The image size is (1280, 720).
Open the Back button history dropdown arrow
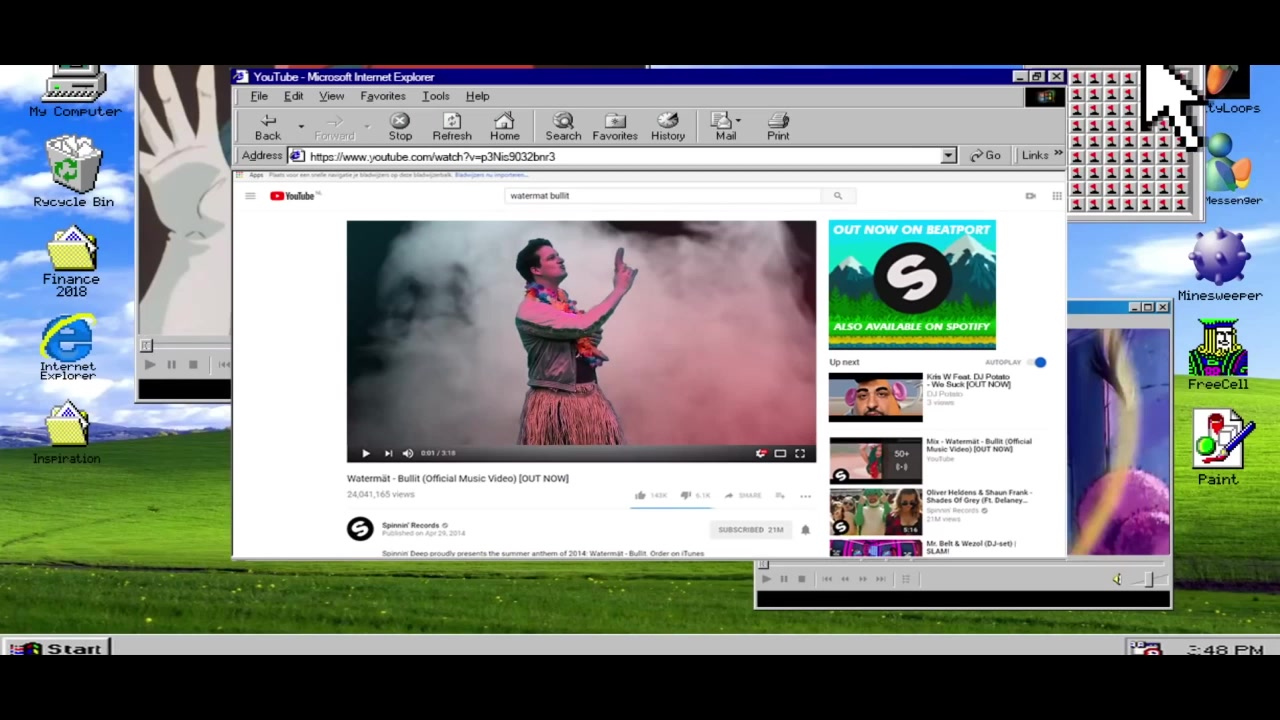click(300, 127)
